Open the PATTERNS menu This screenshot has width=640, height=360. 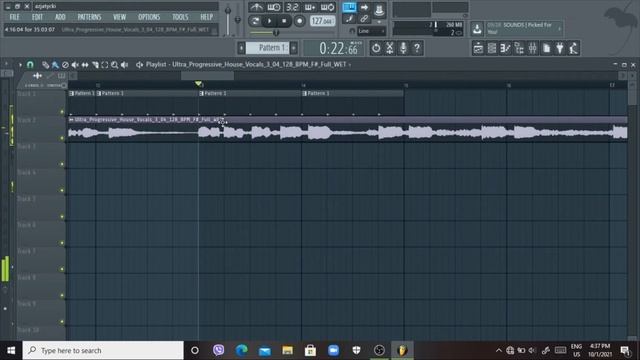(89, 17)
